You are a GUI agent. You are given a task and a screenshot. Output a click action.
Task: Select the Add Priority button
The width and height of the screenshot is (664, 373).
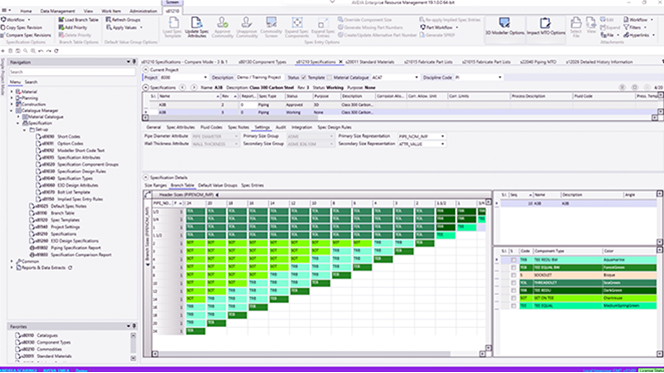pos(73,27)
